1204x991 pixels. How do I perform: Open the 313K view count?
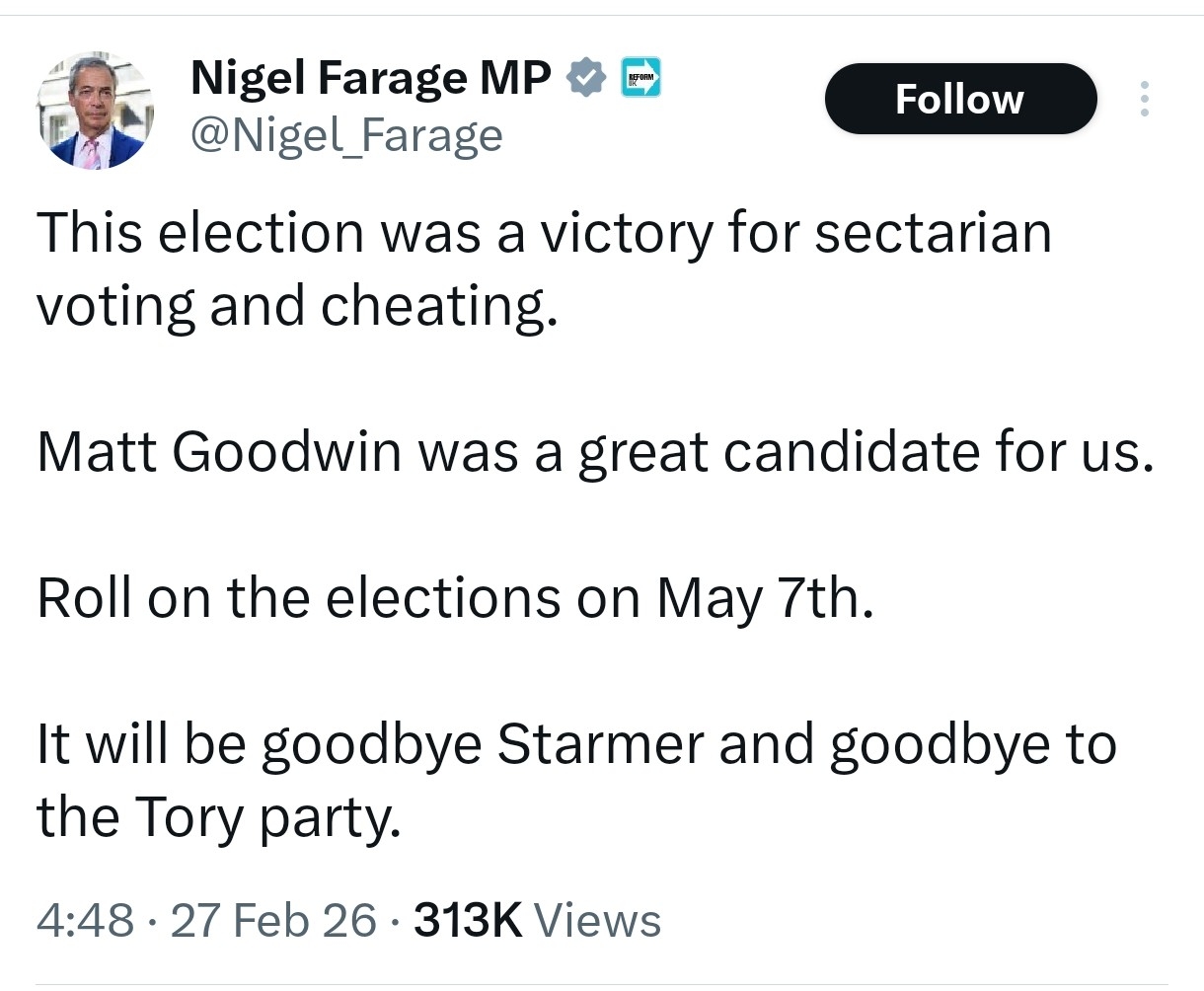tap(467, 920)
